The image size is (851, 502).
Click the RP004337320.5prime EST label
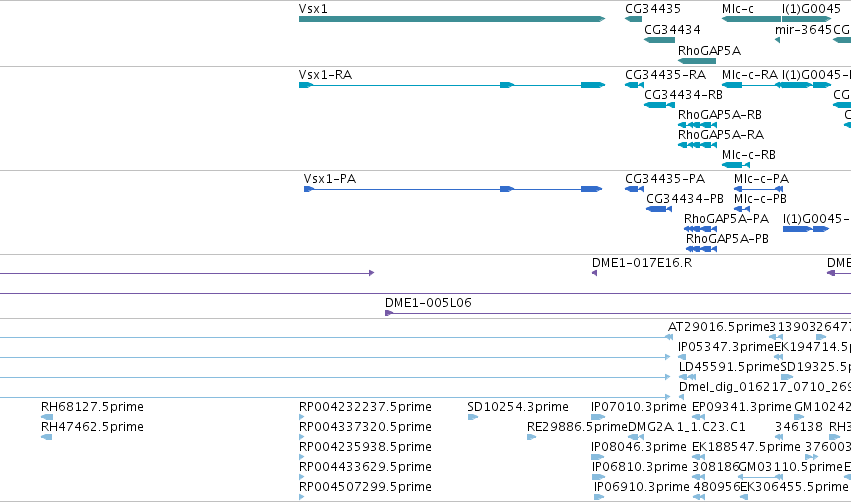(365, 427)
